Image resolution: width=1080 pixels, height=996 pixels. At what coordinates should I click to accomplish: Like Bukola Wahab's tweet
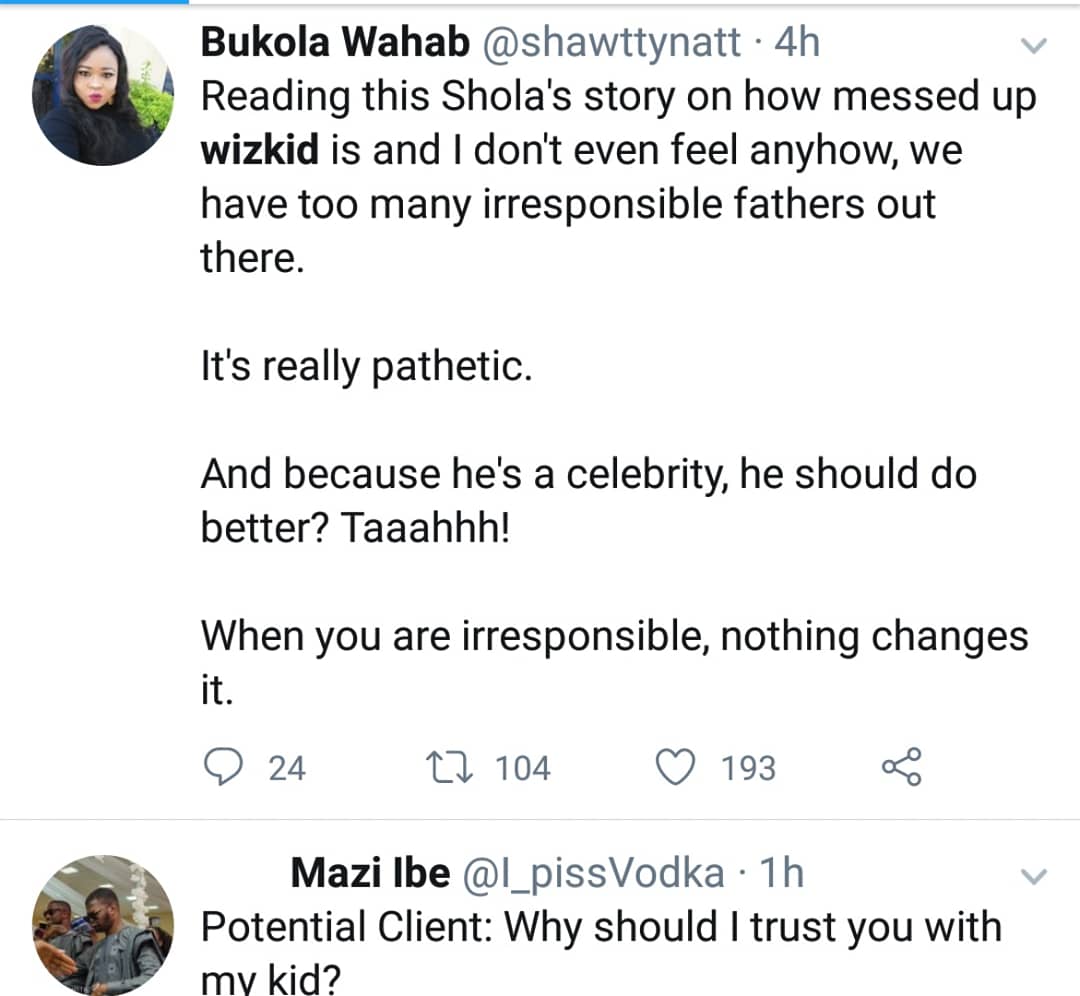pos(675,767)
